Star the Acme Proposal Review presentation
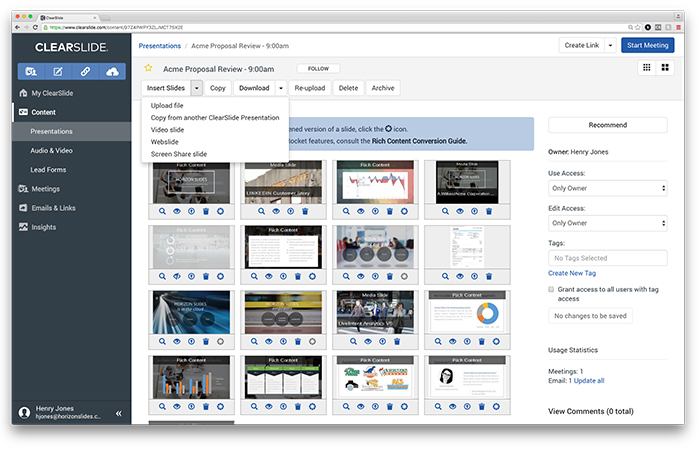 click(148, 68)
